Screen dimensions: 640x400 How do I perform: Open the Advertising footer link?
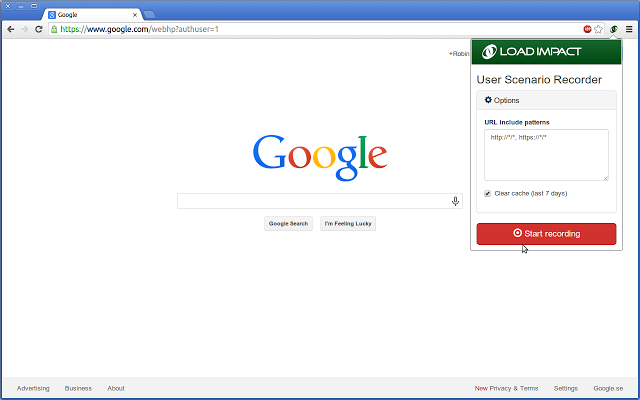point(33,388)
